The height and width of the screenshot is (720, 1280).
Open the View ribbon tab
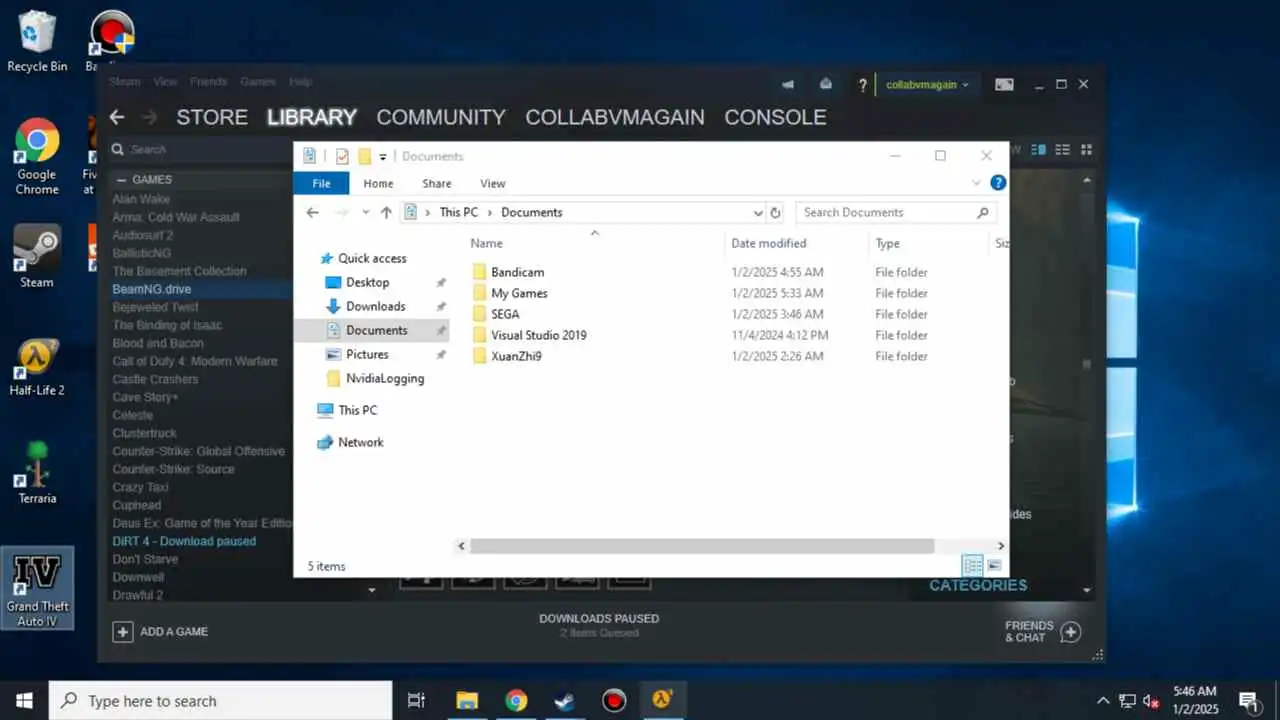(x=493, y=183)
